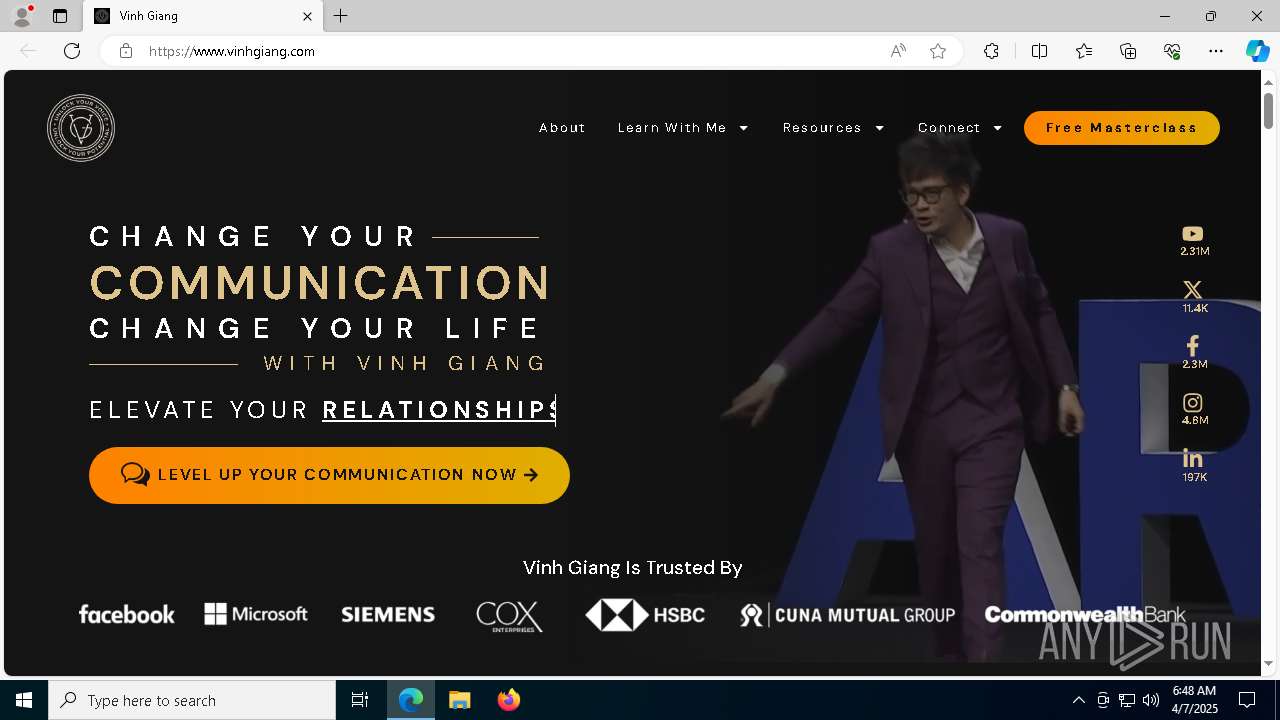Open the Instagram social icon
This screenshot has width=1280, height=720.
coord(1192,402)
